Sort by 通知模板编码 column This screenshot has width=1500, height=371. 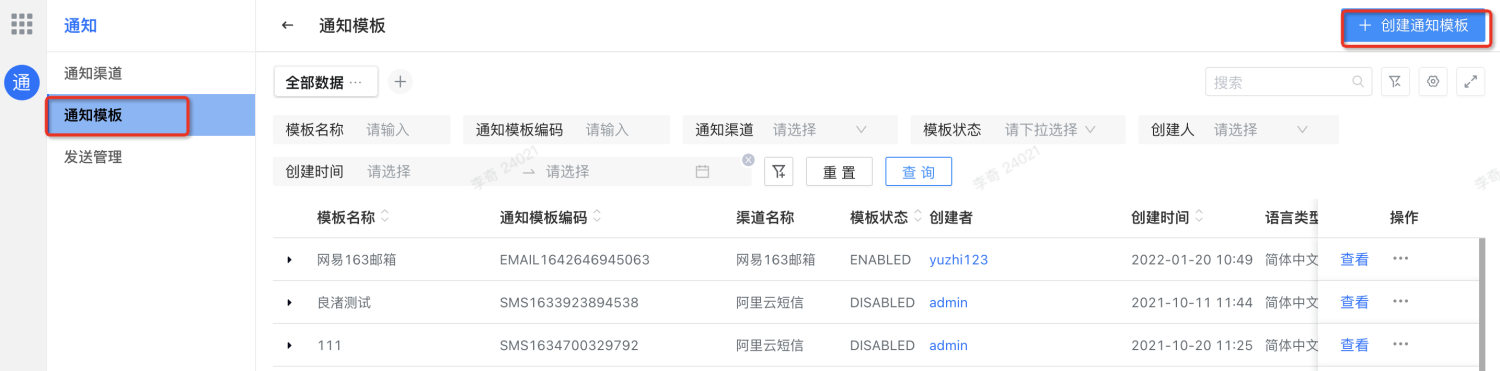coord(597,217)
